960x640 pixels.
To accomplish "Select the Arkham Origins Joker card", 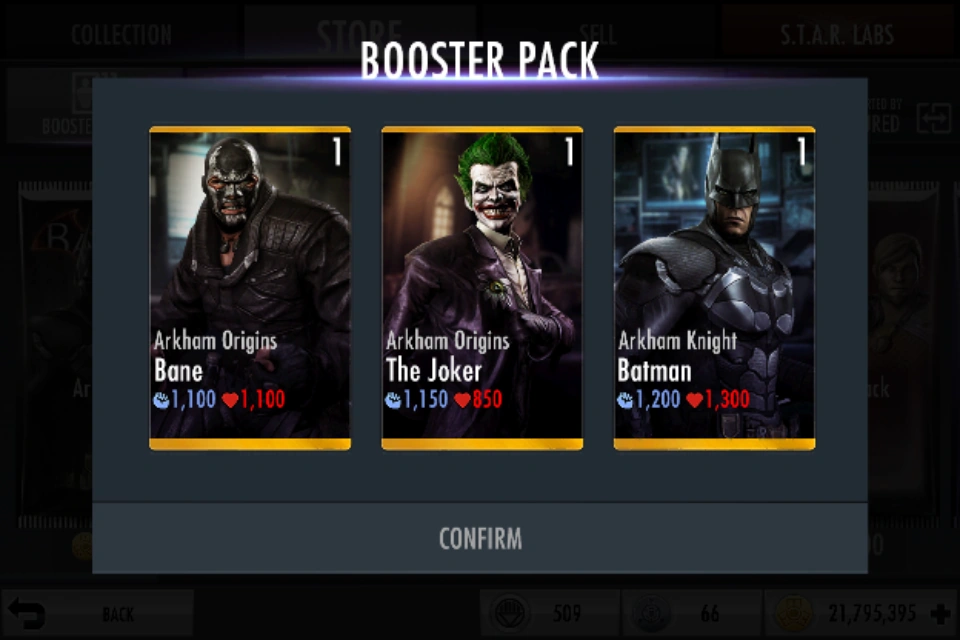I will [x=482, y=288].
